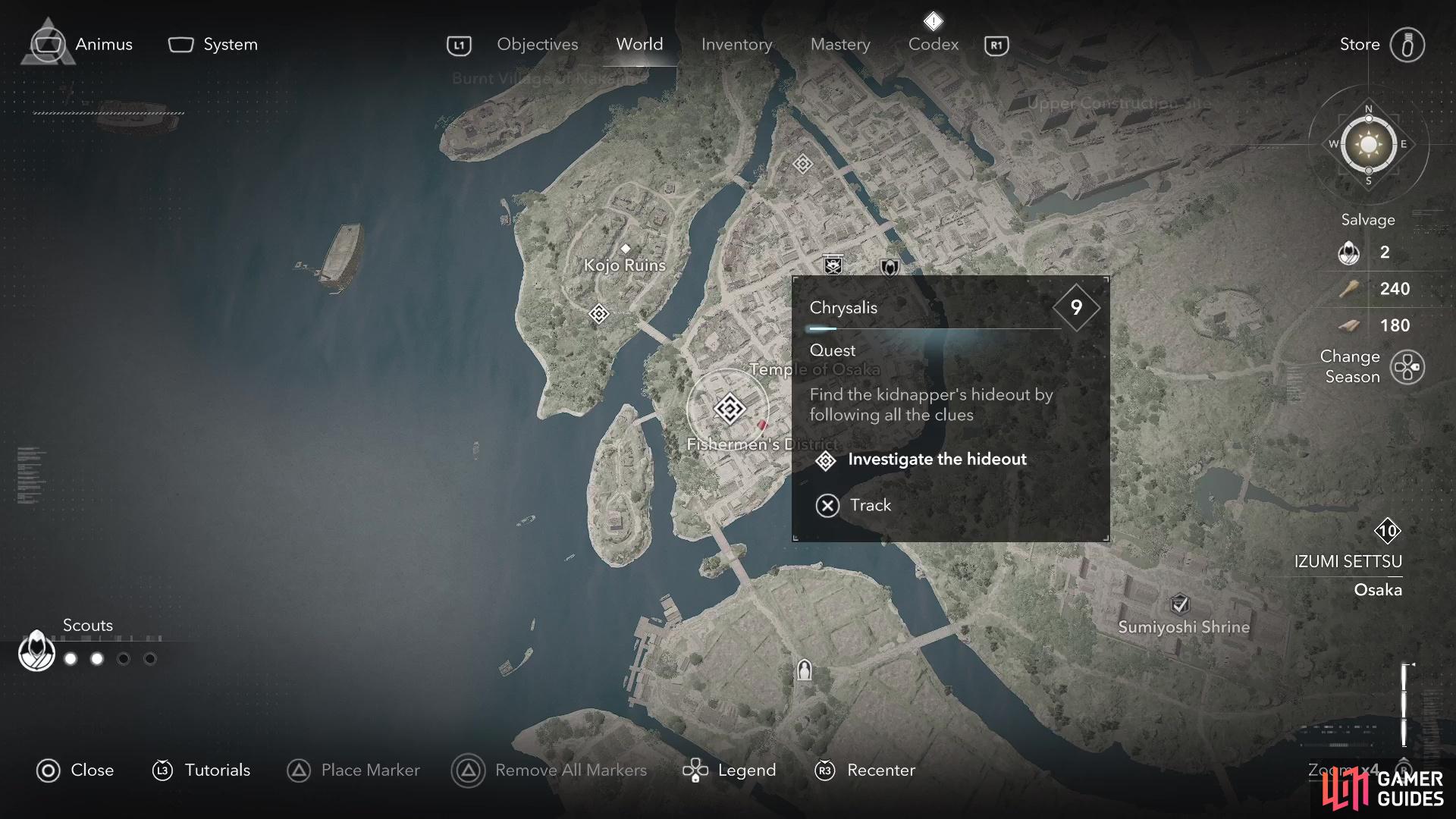
Task: Open the map Legend
Action: click(x=729, y=770)
